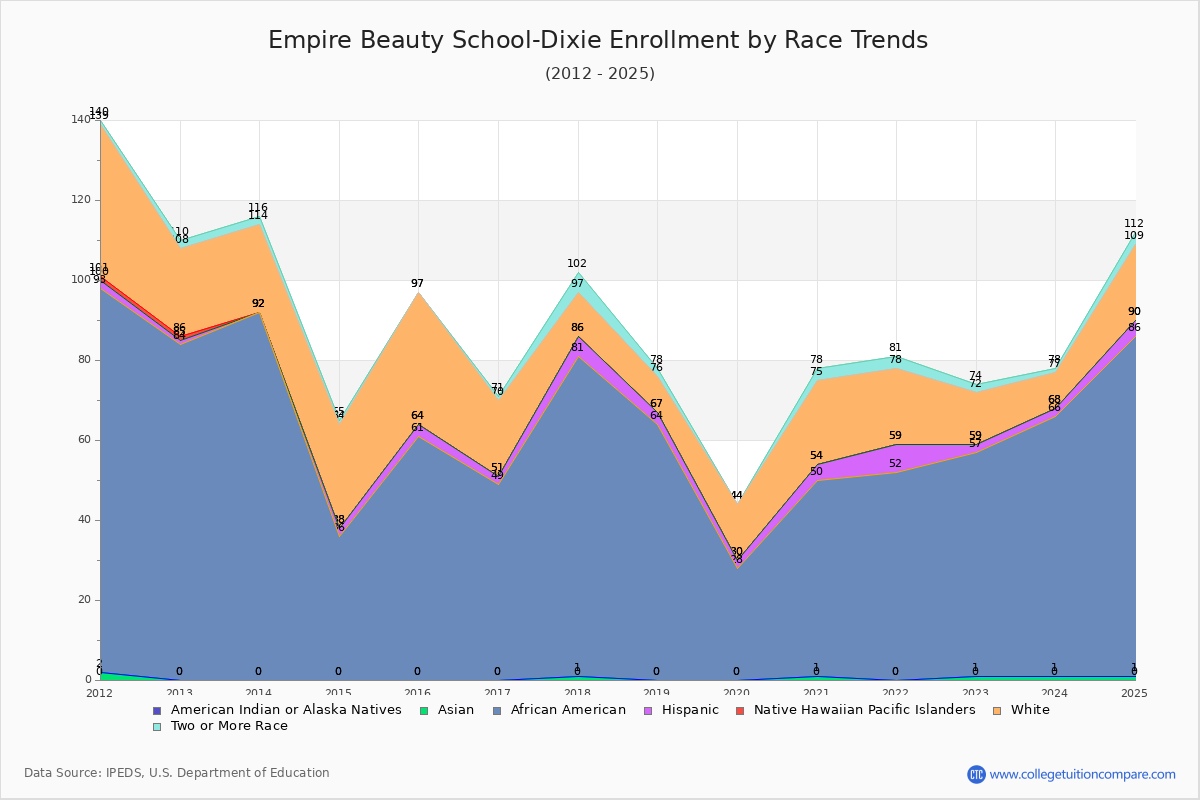This screenshot has width=1200, height=800.
Task: Toggle the Two or More Race legend entry
Action: pyautogui.click(x=220, y=726)
